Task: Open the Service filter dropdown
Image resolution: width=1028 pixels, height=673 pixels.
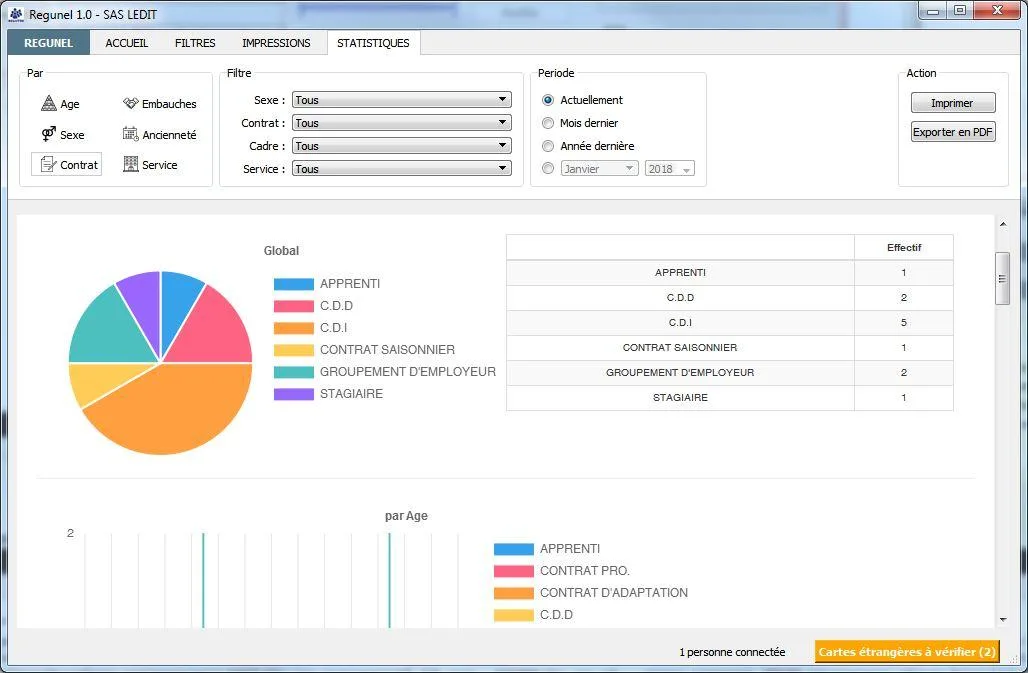Action: (402, 168)
